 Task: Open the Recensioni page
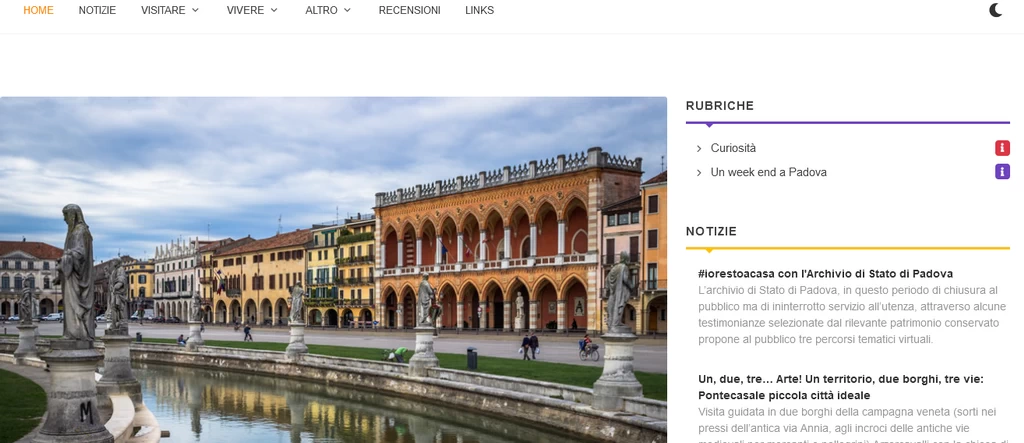(409, 10)
